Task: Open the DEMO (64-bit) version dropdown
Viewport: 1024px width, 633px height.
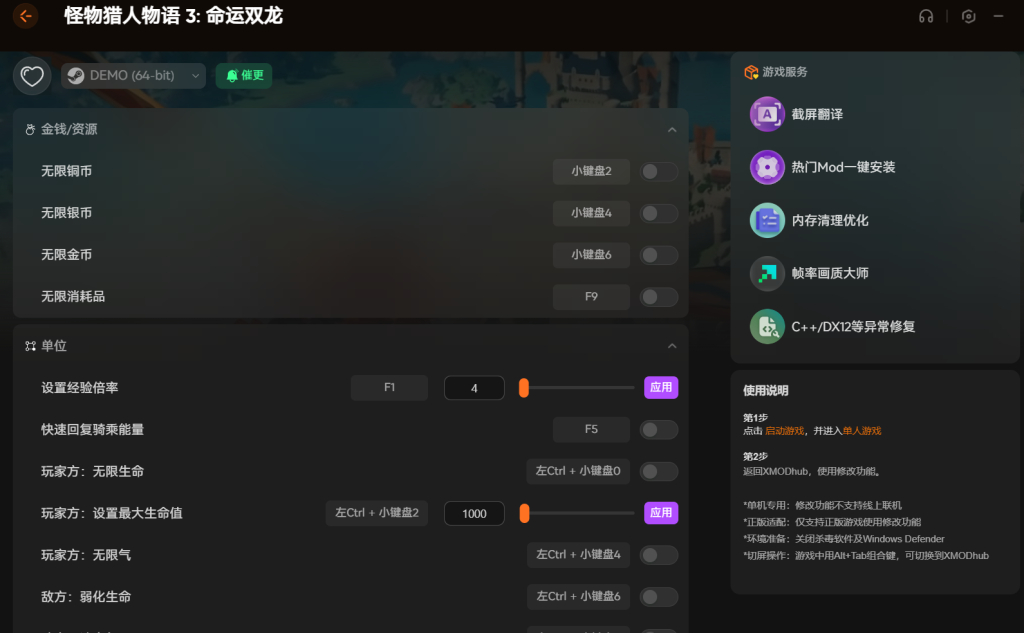Action: 133,76
